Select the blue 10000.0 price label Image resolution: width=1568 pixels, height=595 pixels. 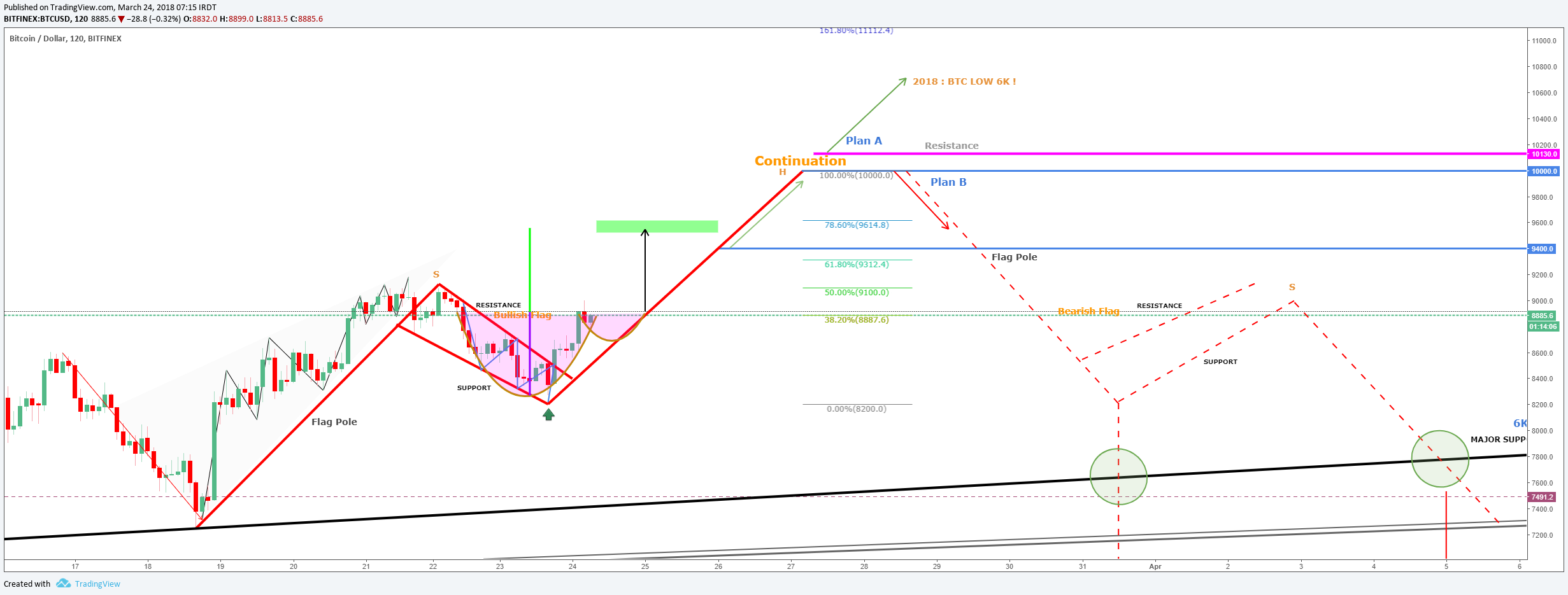point(1543,171)
